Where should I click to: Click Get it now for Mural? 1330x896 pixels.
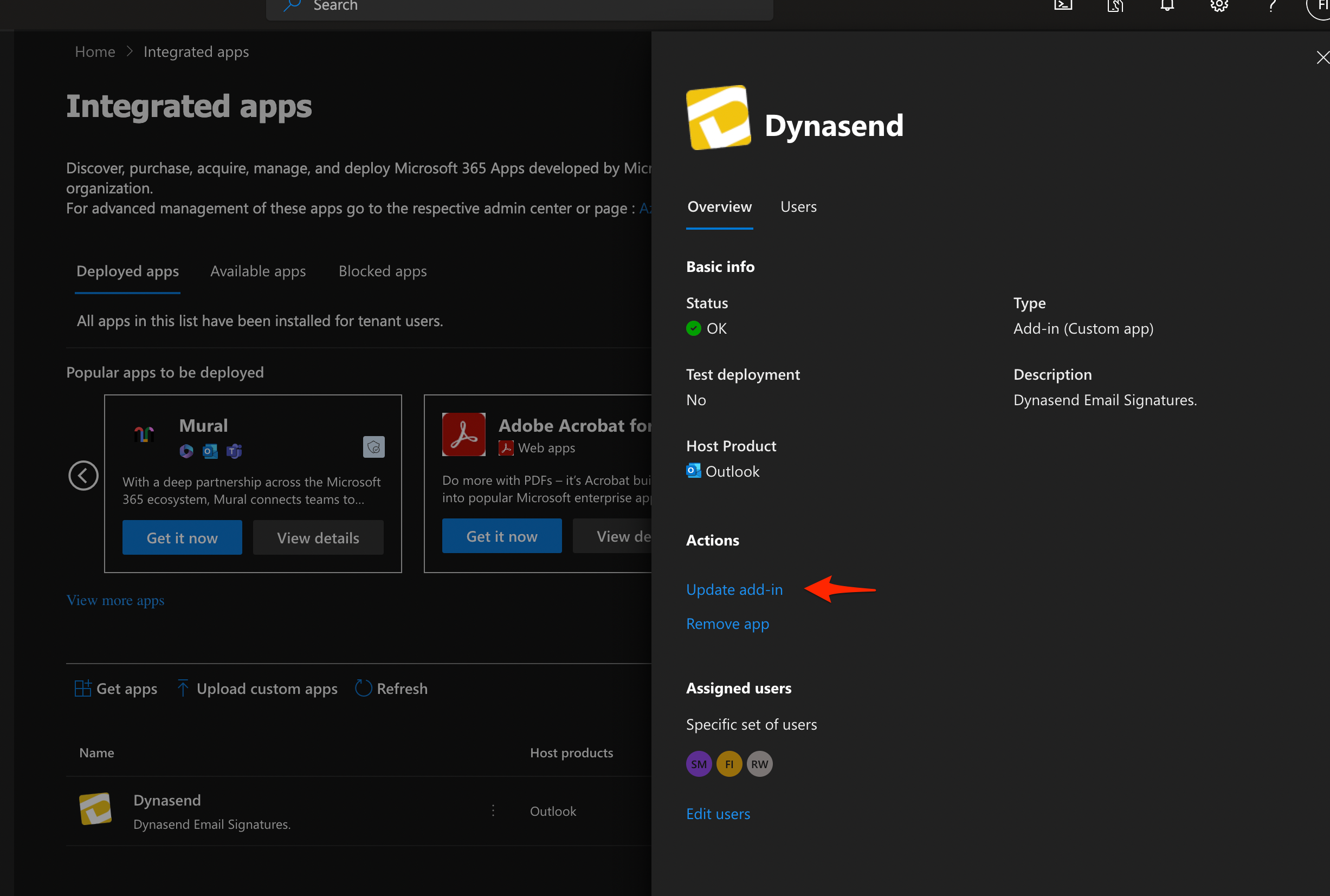click(x=182, y=538)
